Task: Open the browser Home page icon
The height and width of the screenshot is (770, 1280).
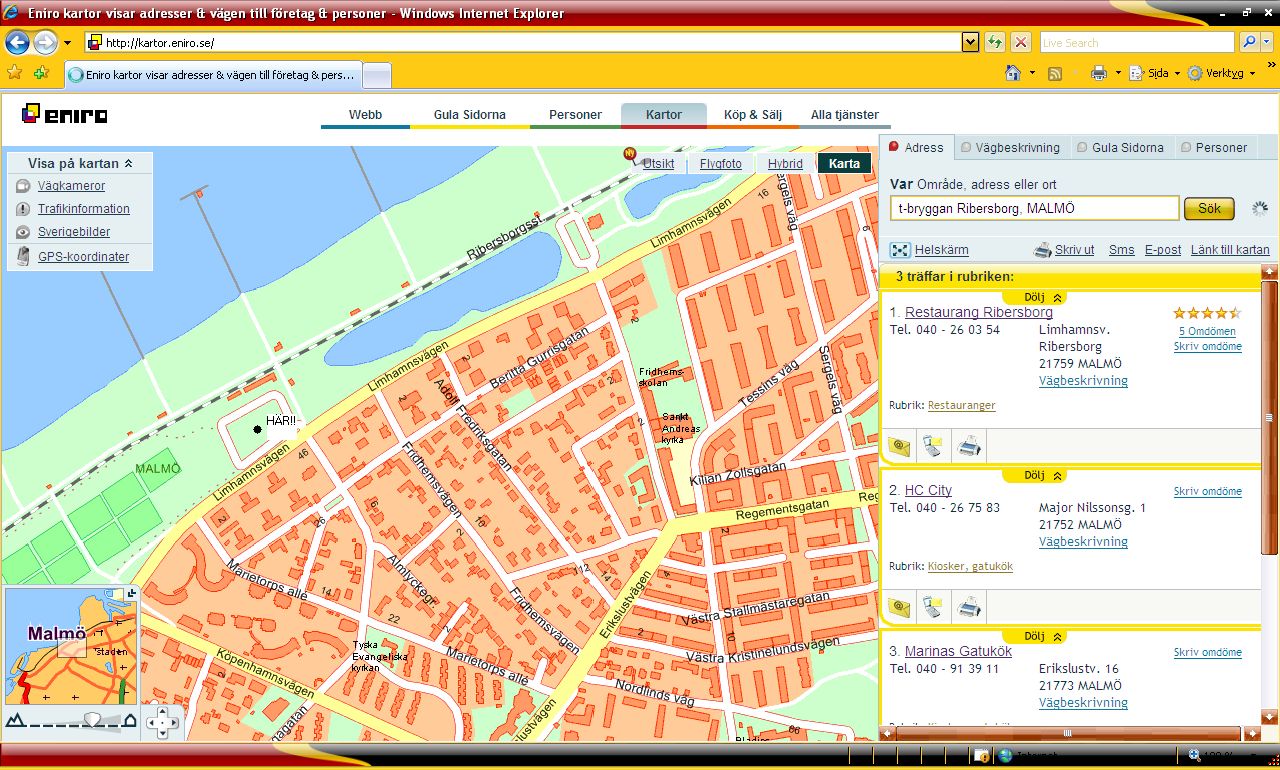Action: (1013, 73)
